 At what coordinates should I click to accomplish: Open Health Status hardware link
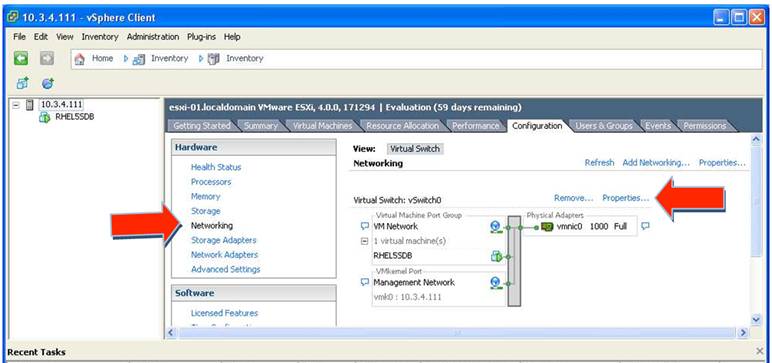[216, 167]
